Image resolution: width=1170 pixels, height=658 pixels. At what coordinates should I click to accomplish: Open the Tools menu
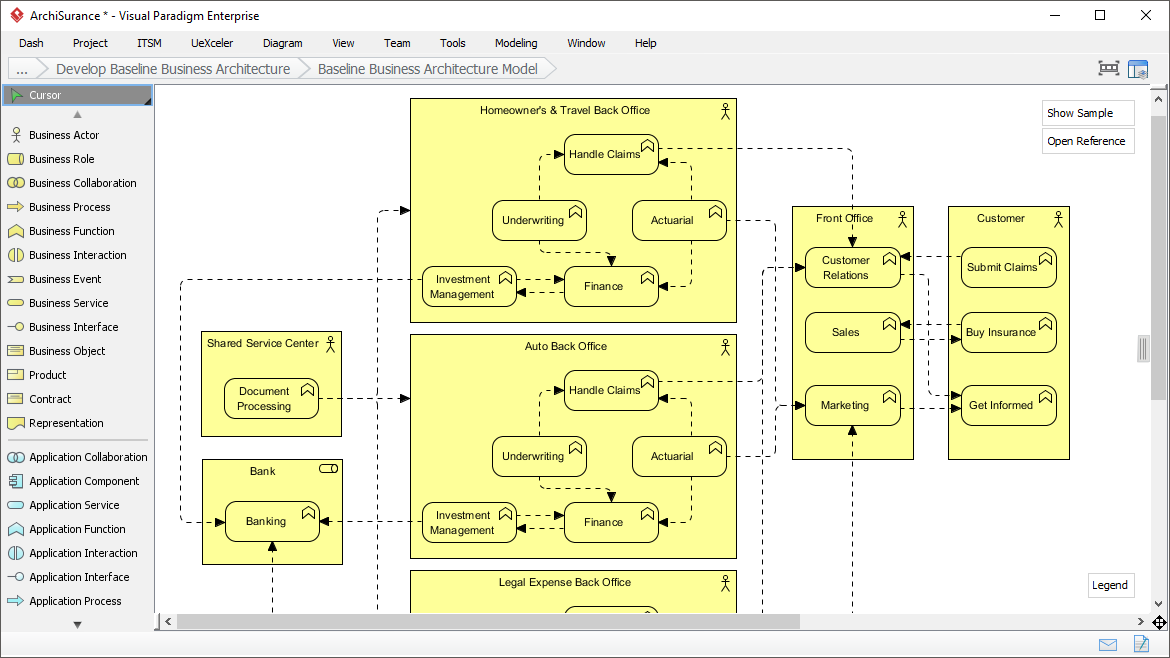[x=452, y=43]
